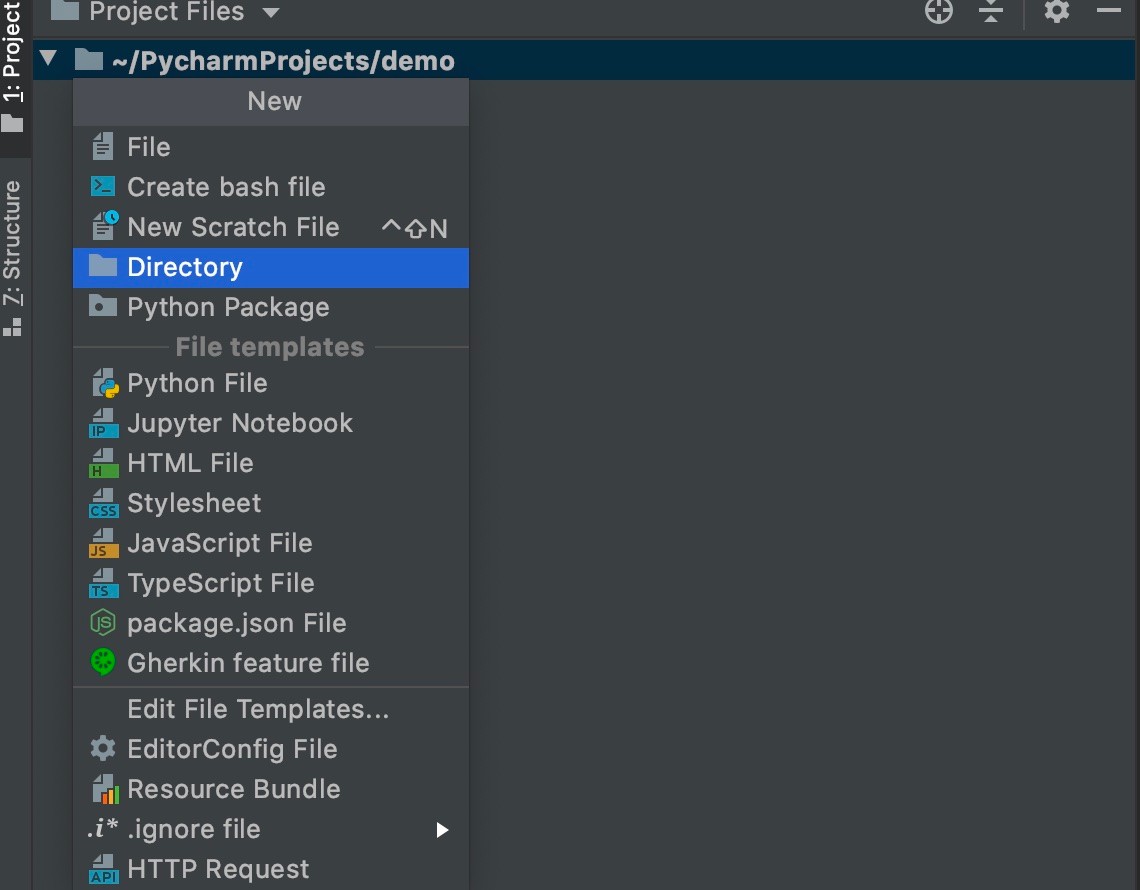Click the Resource Bundle chart icon
Viewport: 1140px width, 890px height.
click(x=105, y=789)
